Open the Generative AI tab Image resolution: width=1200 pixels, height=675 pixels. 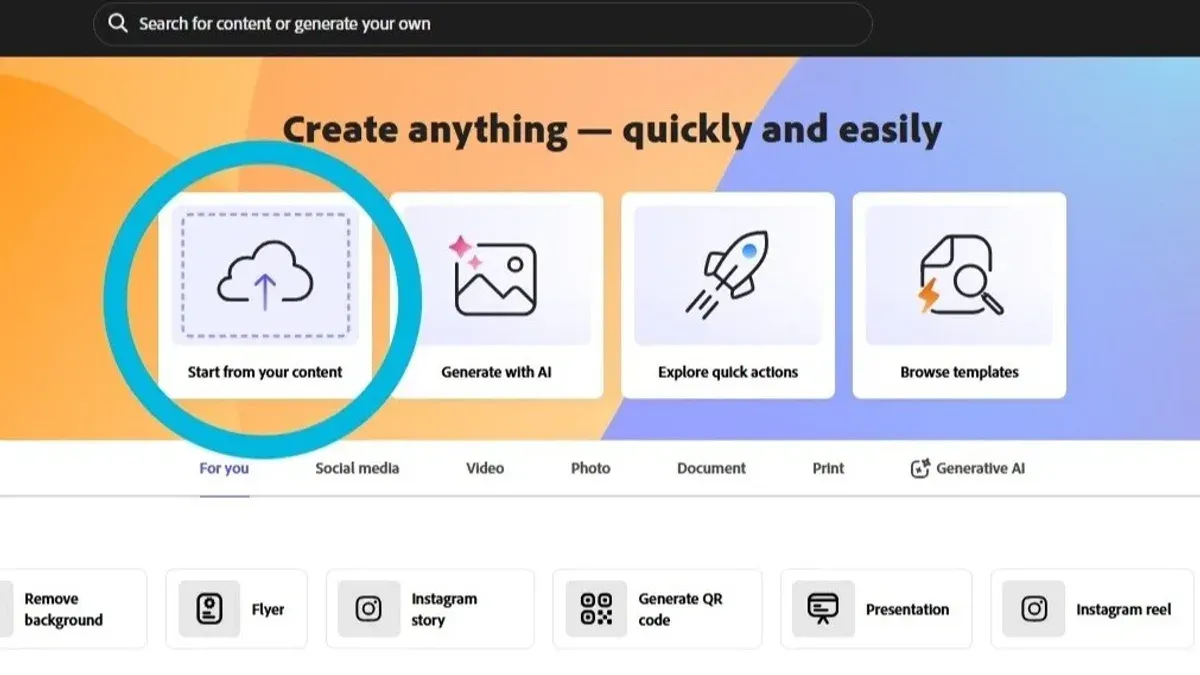pyautogui.click(x=967, y=468)
